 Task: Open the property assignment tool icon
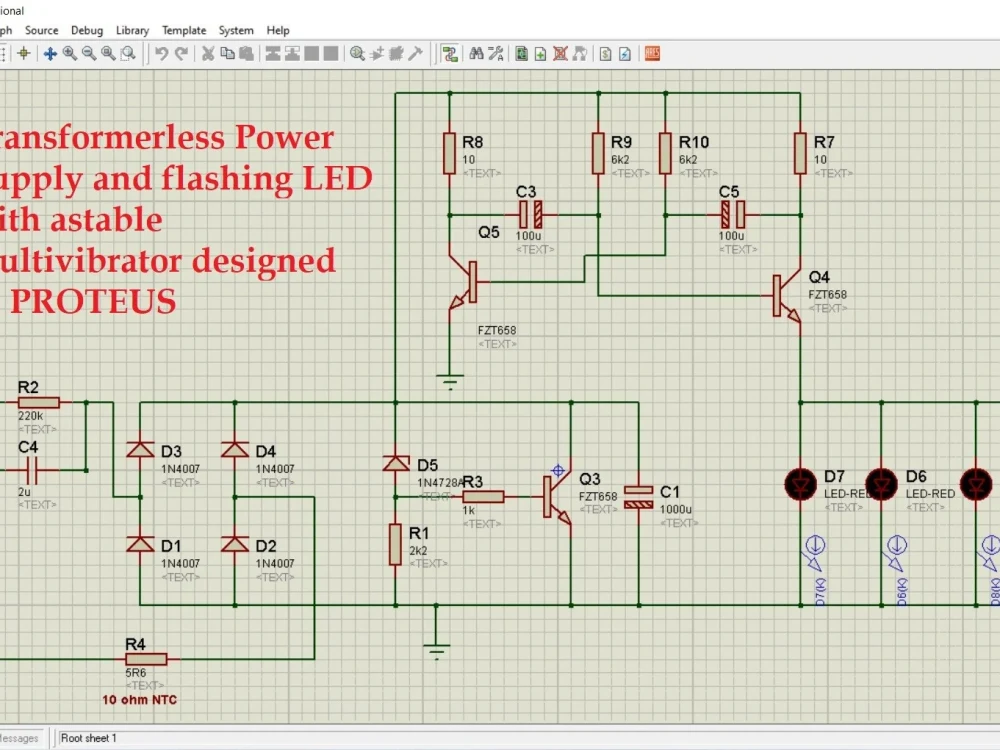[496, 54]
